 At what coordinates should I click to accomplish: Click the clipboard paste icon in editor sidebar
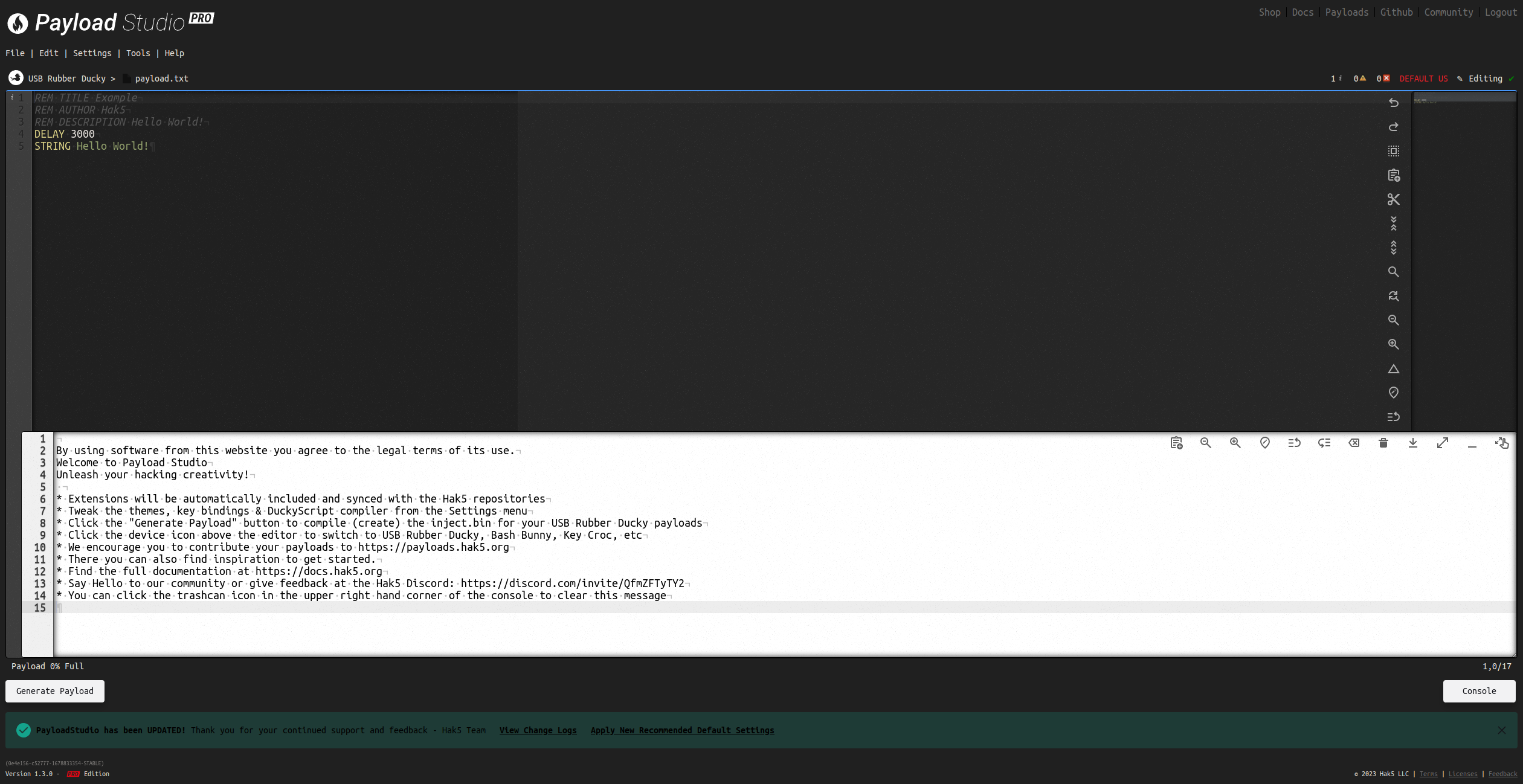coord(1393,175)
